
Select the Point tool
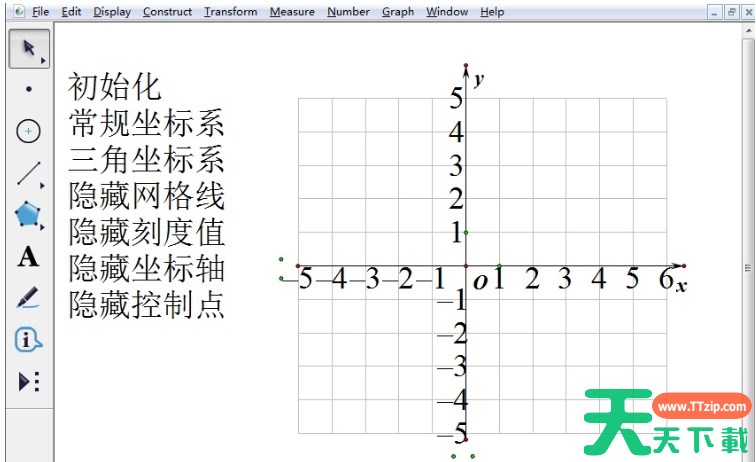[x=28, y=89]
